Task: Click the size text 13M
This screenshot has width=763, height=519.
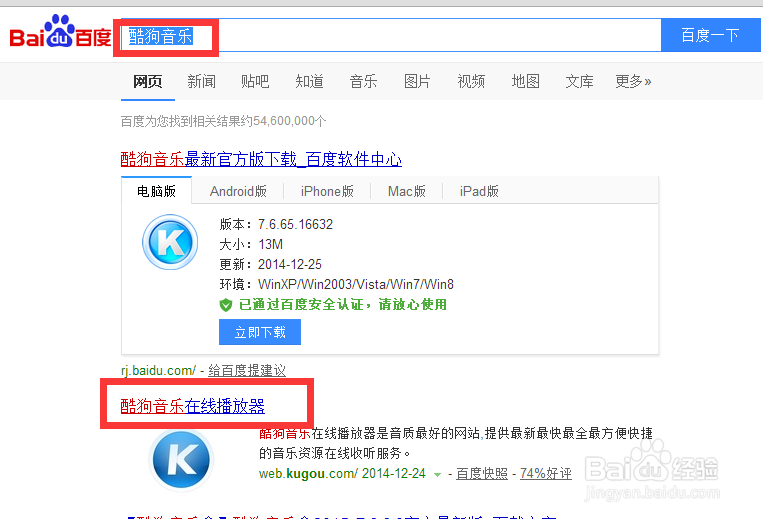Action: pos(271,244)
